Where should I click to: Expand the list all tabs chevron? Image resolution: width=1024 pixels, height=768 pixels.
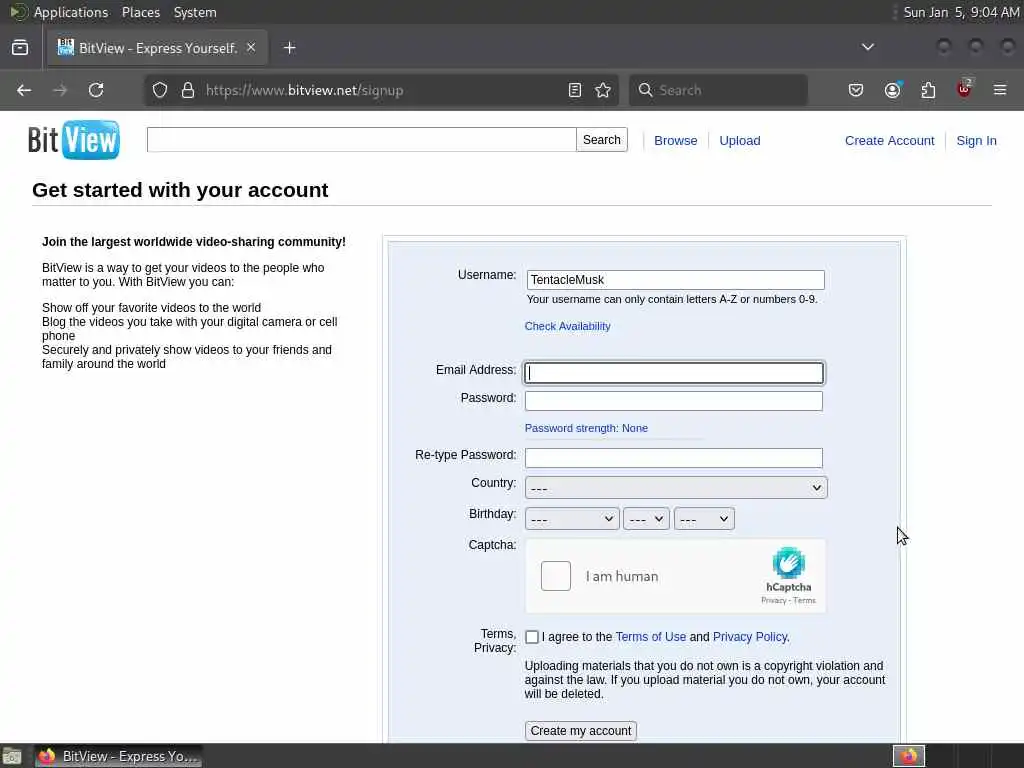tap(868, 47)
